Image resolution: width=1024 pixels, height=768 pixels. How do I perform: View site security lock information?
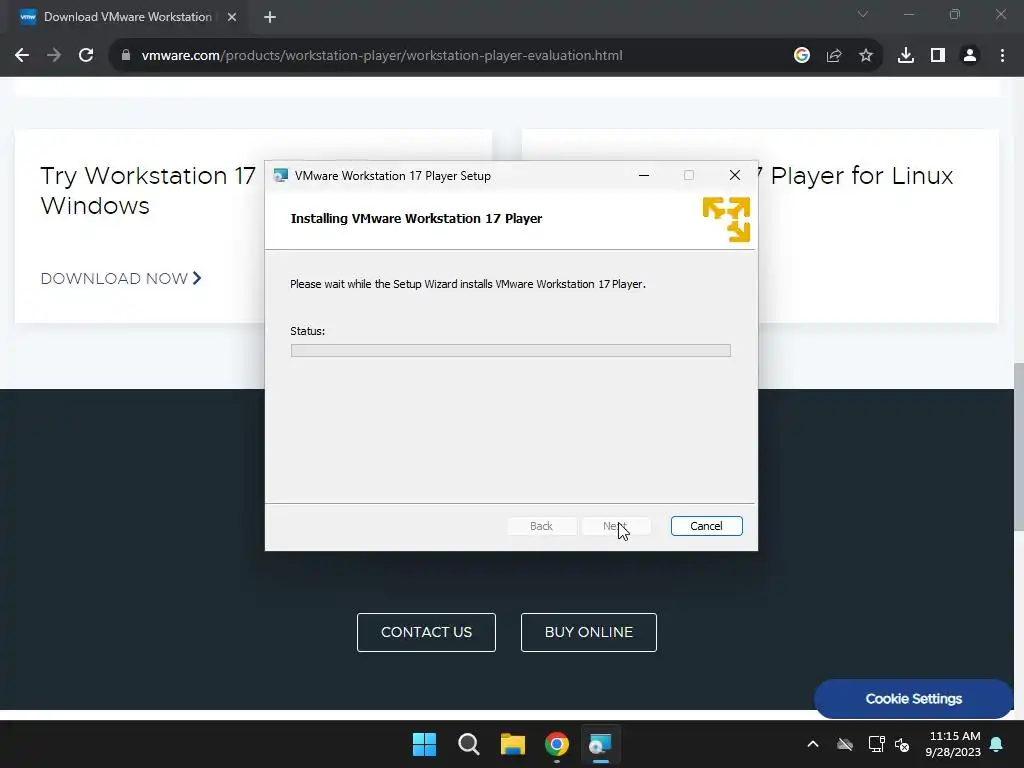(x=126, y=56)
